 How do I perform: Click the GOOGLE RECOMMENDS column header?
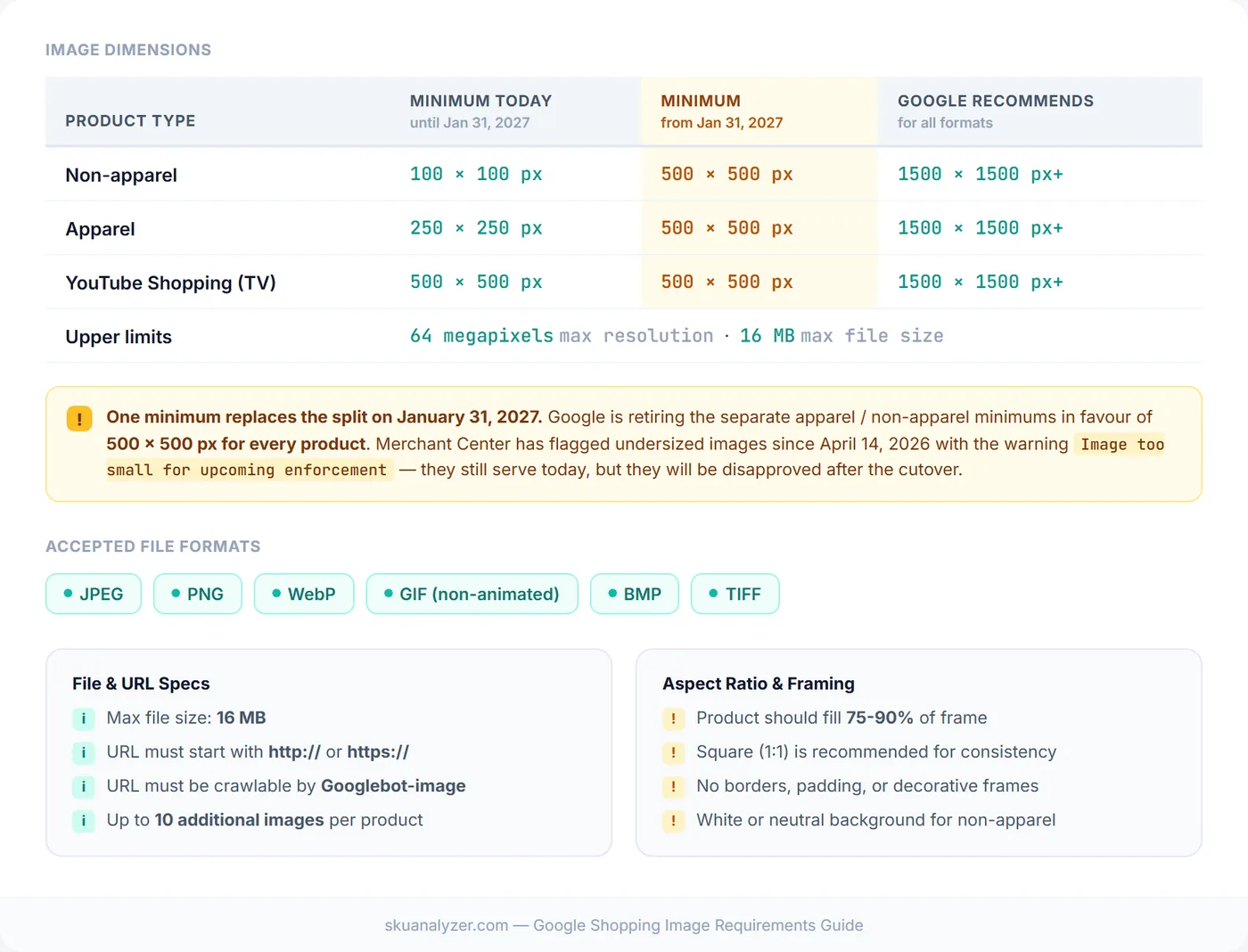pyautogui.click(x=995, y=111)
